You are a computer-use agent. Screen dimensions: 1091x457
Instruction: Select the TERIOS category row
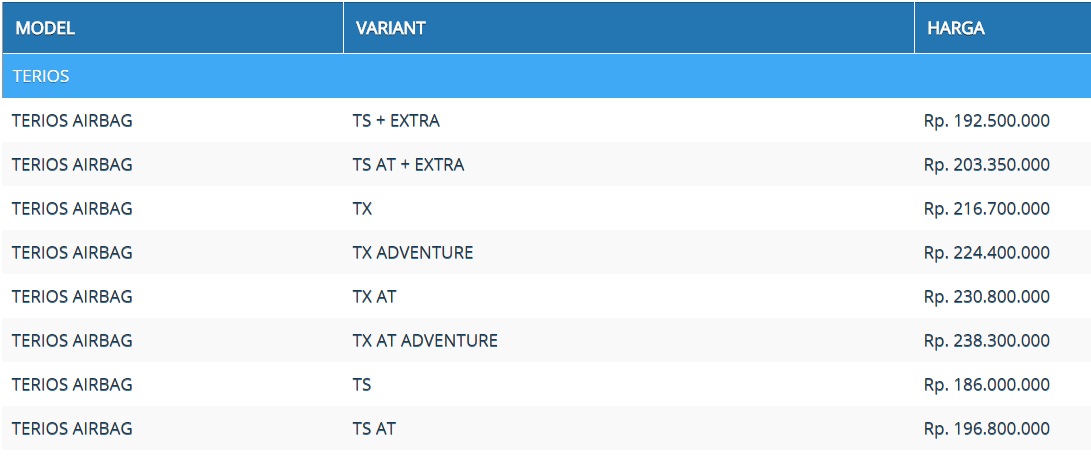pos(546,76)
